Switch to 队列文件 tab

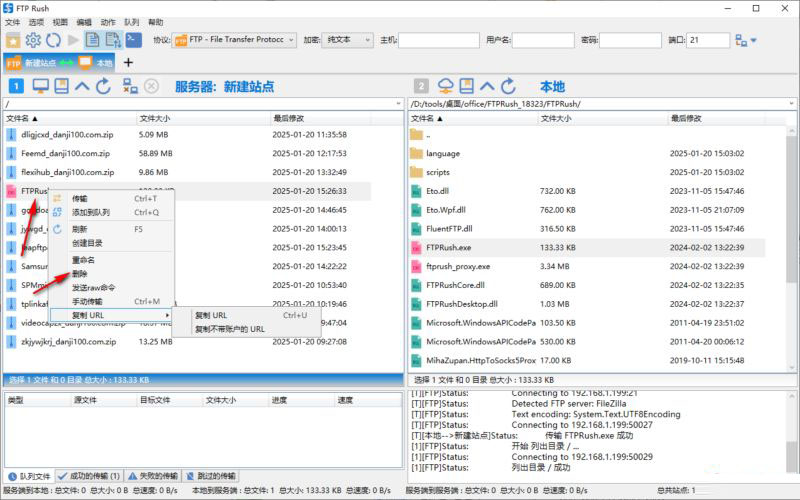tap(30, 476)
